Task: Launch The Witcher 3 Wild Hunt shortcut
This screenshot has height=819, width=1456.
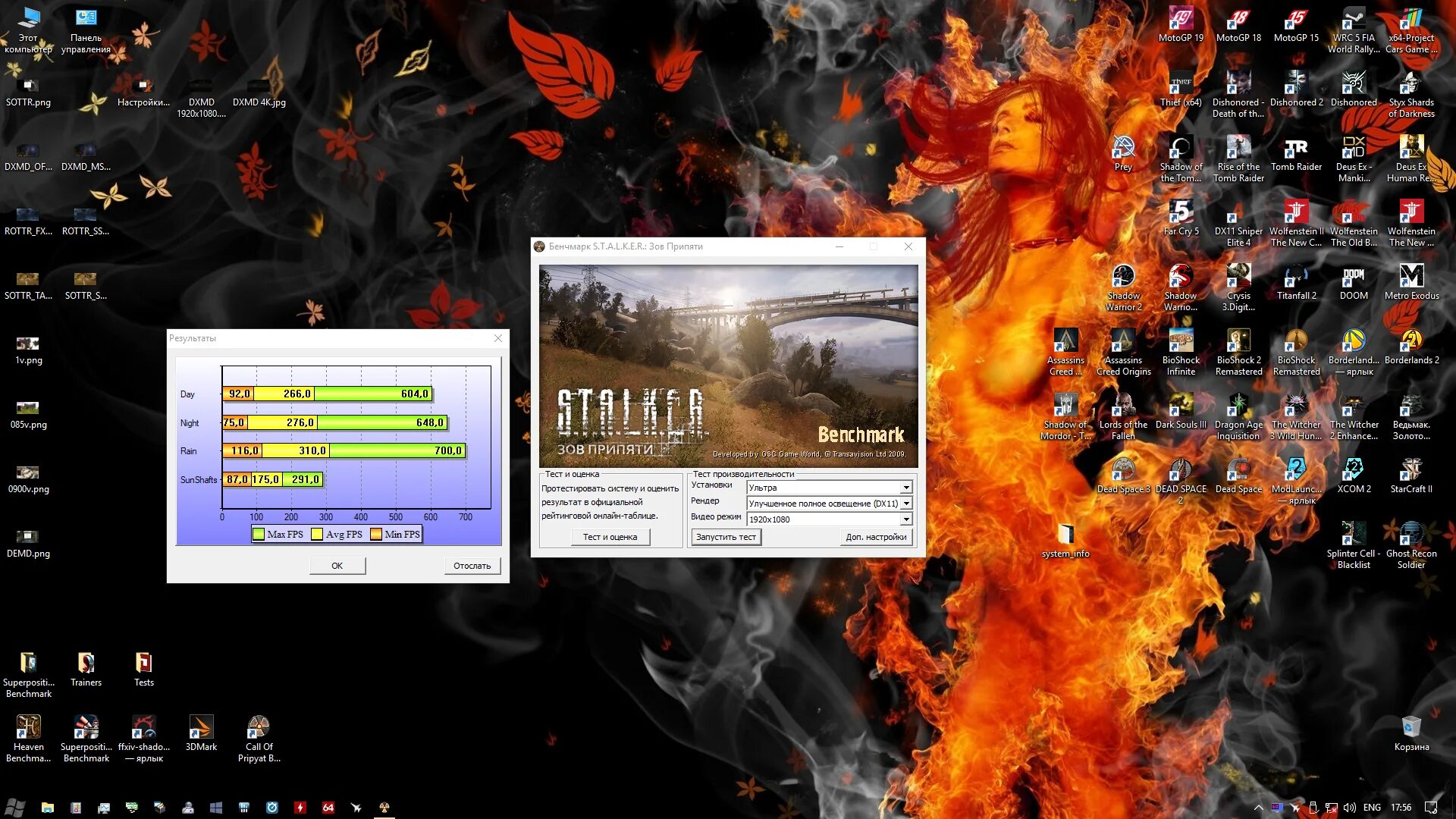Action: click(1296, 417)
